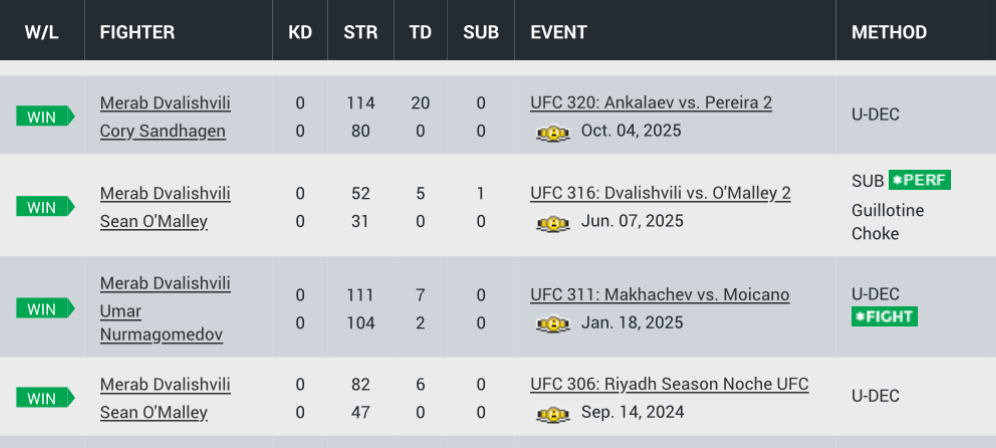Click the green PERF bonus badge

[x=919, y=180]
